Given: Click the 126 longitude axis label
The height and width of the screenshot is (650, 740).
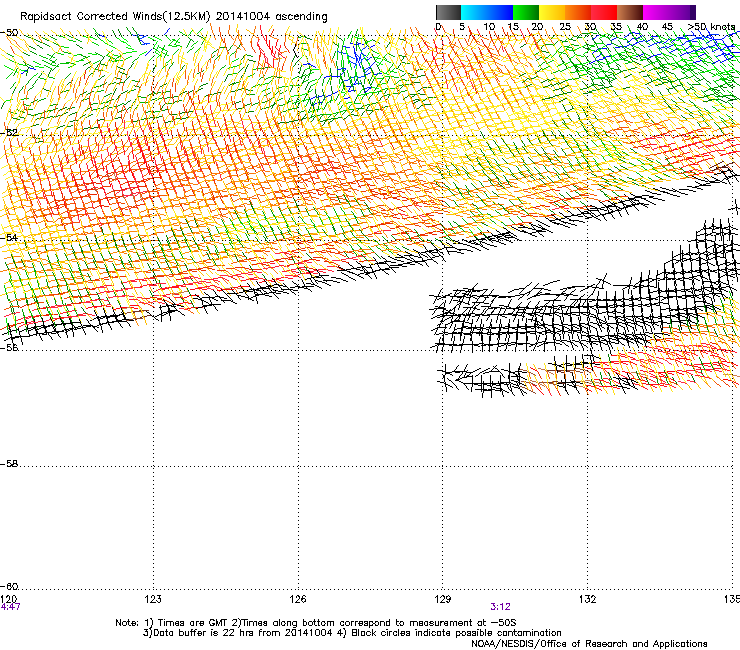Looking at the screenshot, I should 298,599.
